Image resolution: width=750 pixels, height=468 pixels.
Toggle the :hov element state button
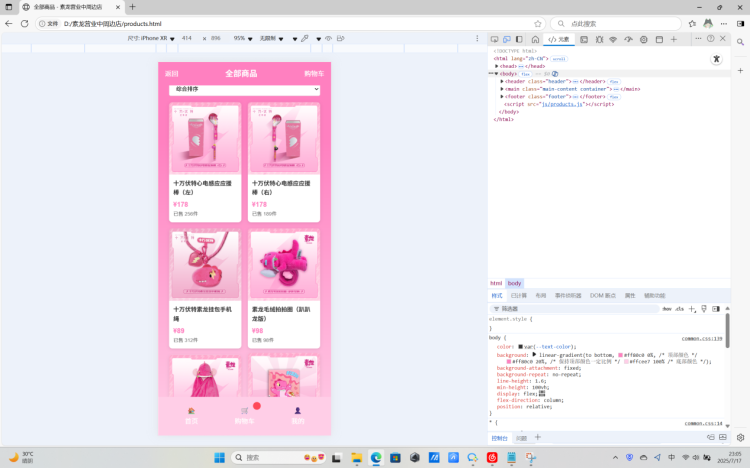click(667, 309)
